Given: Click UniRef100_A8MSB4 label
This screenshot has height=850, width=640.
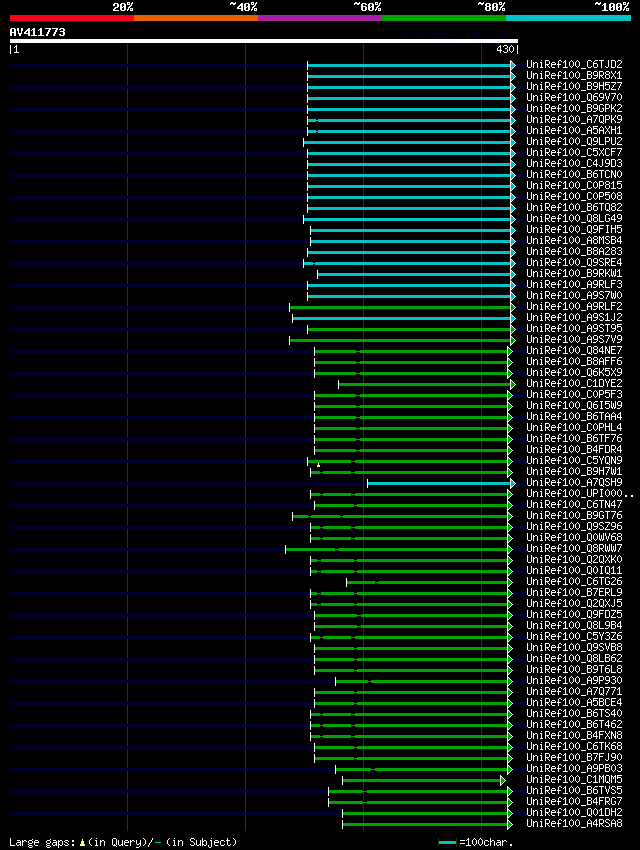Looking at the screenshot, I should (x=574, y=240).
